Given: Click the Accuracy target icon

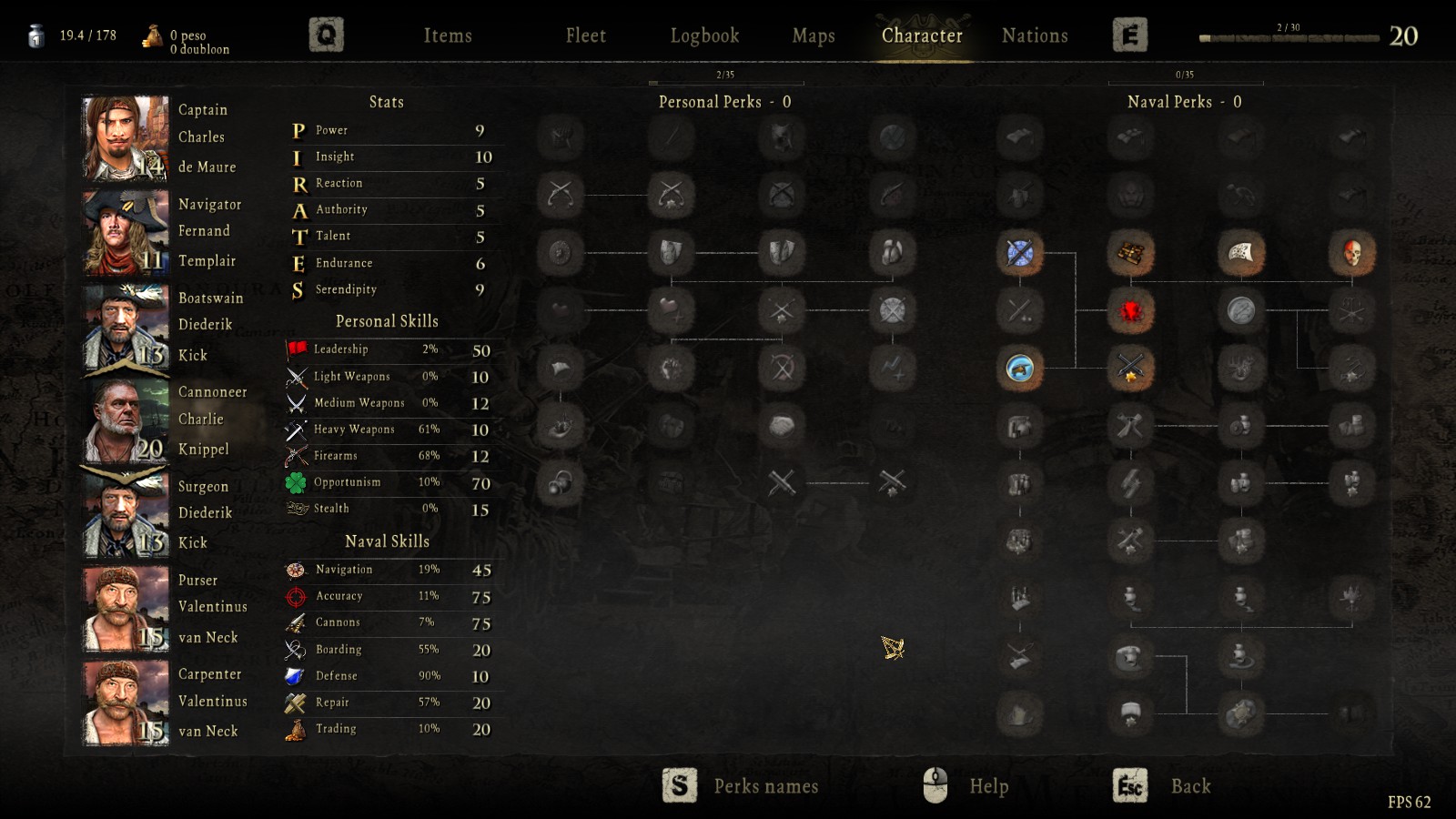Looking at the screenshot, I should 296,597.
